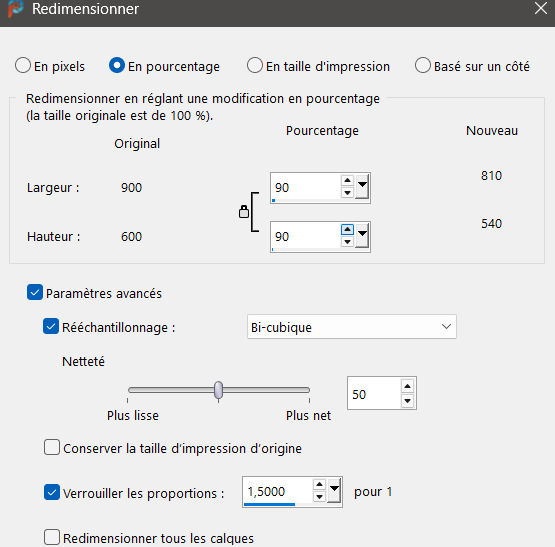Click the PaintShop Pro logo in title bar
555x547 pixels.
coord(16,8)
